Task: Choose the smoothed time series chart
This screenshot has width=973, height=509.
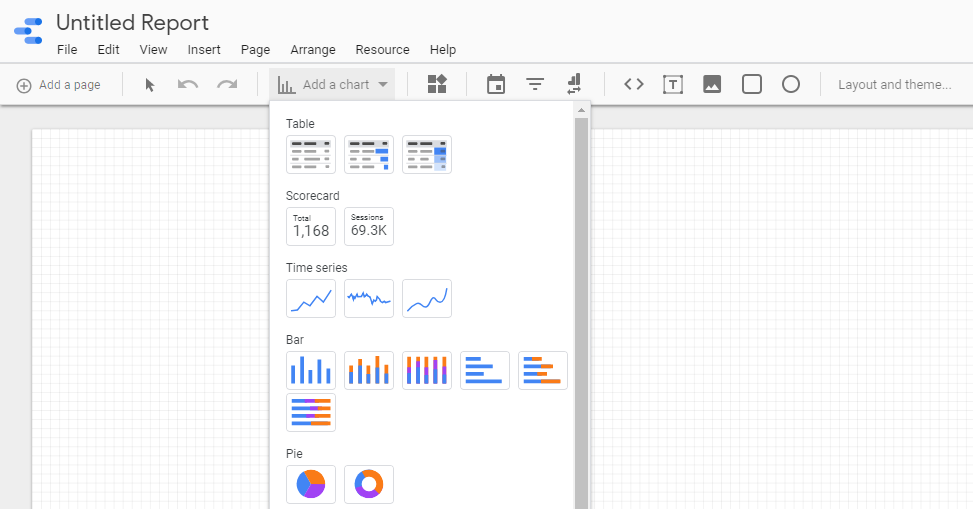Action: coord(427,299)
